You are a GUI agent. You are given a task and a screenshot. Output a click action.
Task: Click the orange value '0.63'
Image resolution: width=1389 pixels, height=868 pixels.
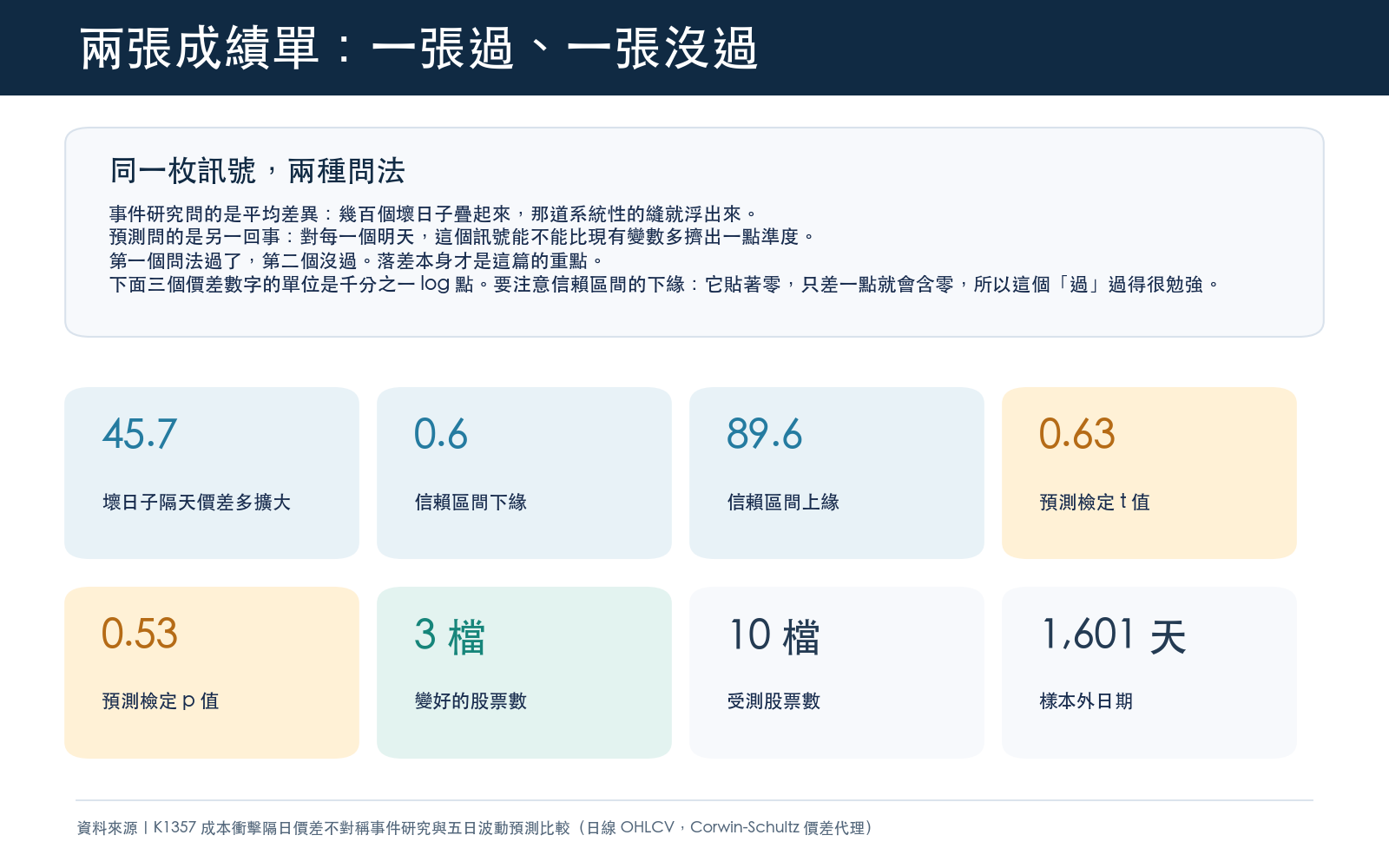pos(1077,434)
